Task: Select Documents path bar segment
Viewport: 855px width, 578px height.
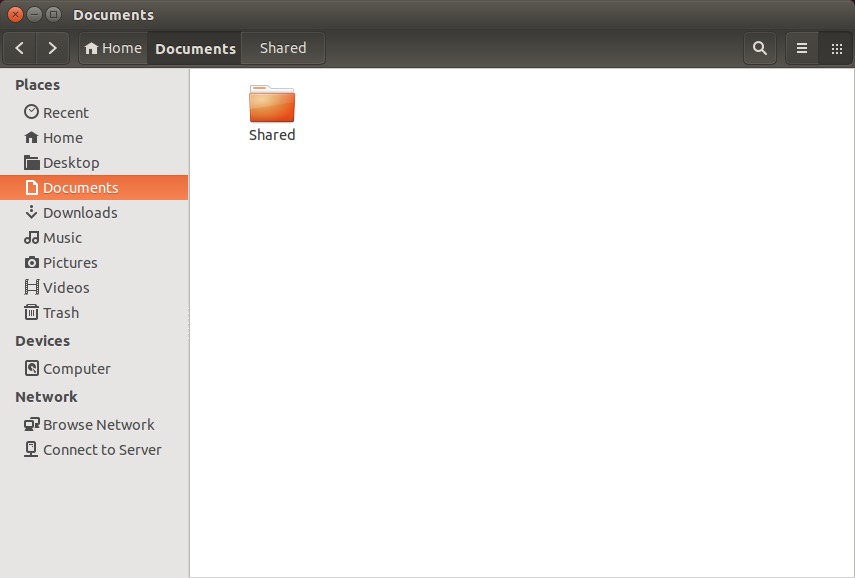Action: [x=195, y=48]
